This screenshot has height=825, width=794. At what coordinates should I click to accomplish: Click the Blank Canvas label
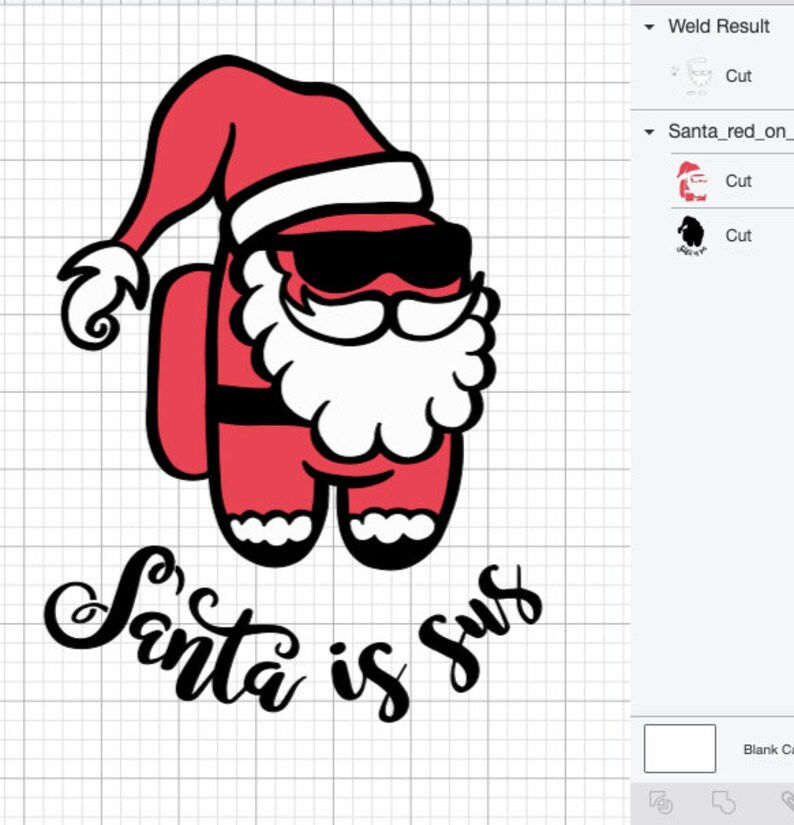(768, 749)
